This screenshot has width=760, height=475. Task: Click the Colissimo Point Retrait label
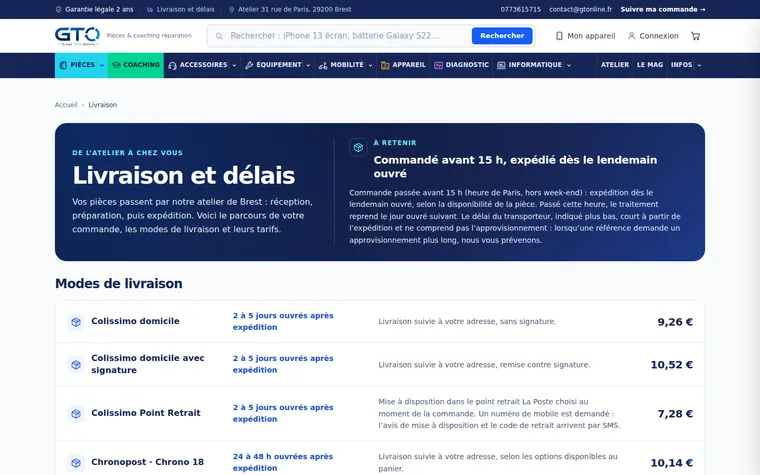click(x=146, y=413)
